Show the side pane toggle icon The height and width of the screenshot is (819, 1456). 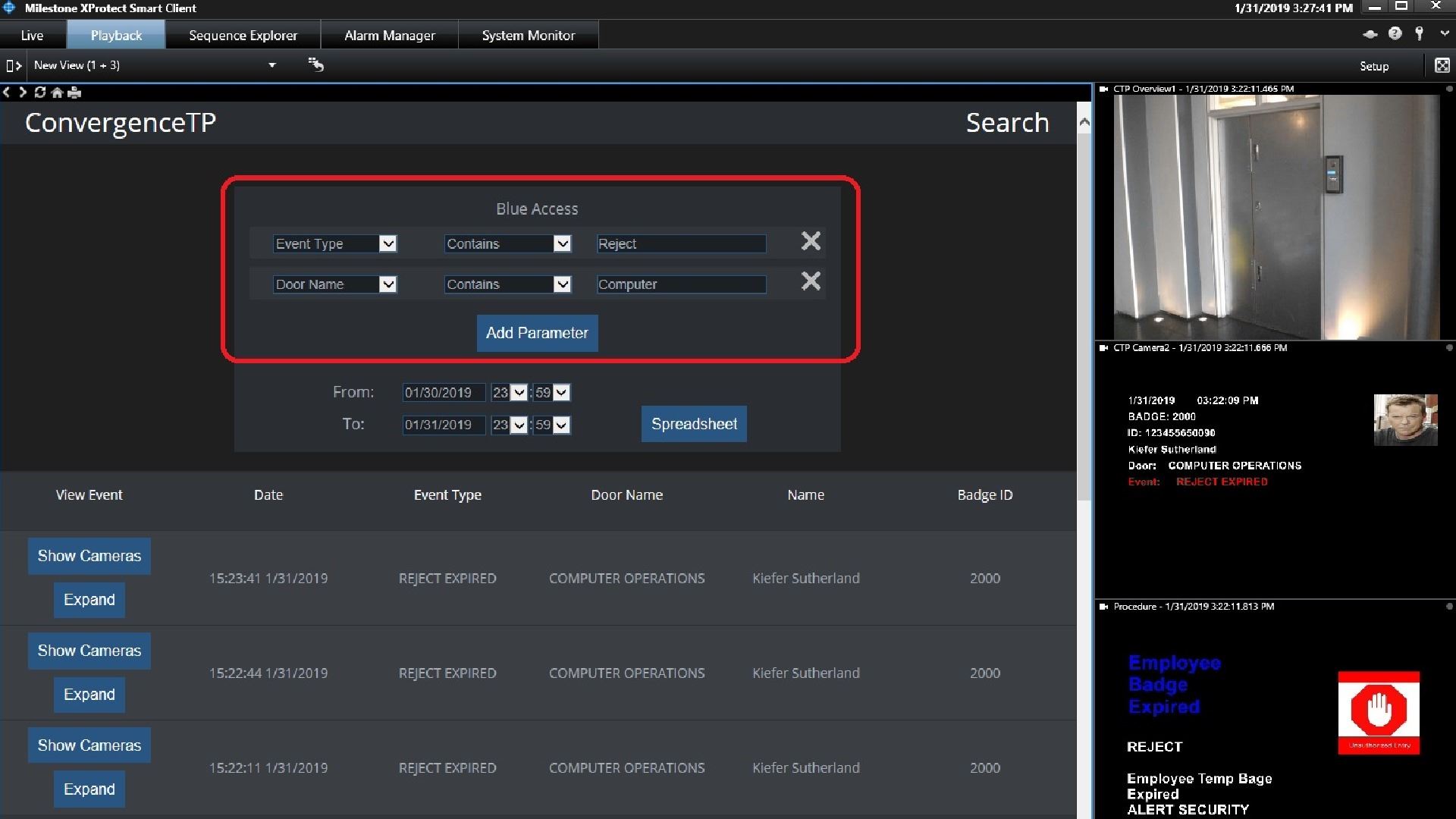coord(14,66)
